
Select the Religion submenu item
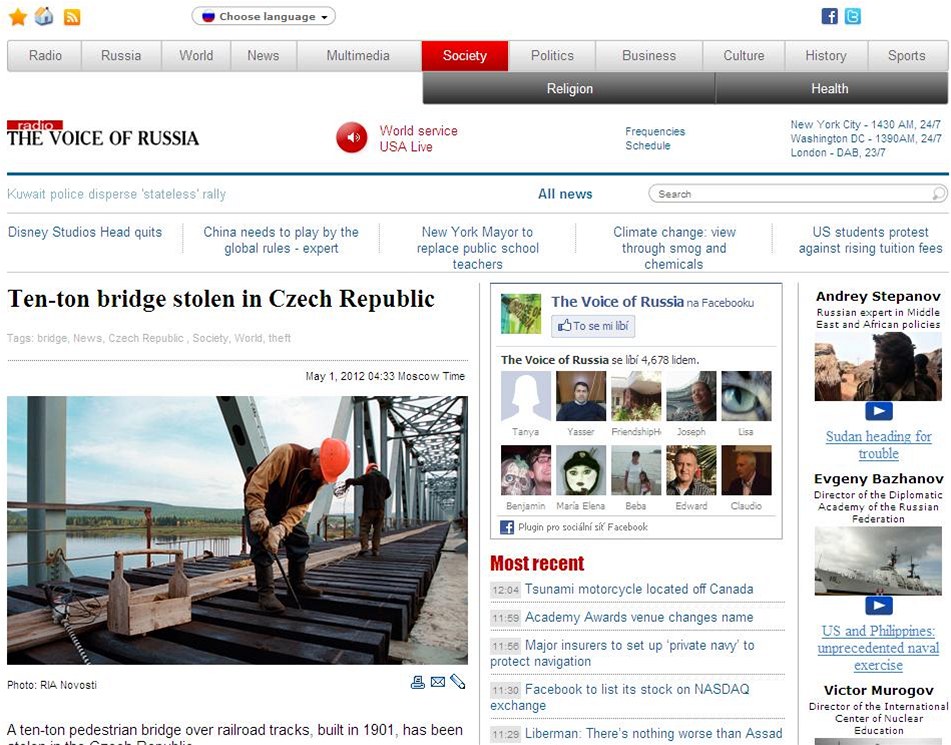pyautogui.click(x=569, y=89)
